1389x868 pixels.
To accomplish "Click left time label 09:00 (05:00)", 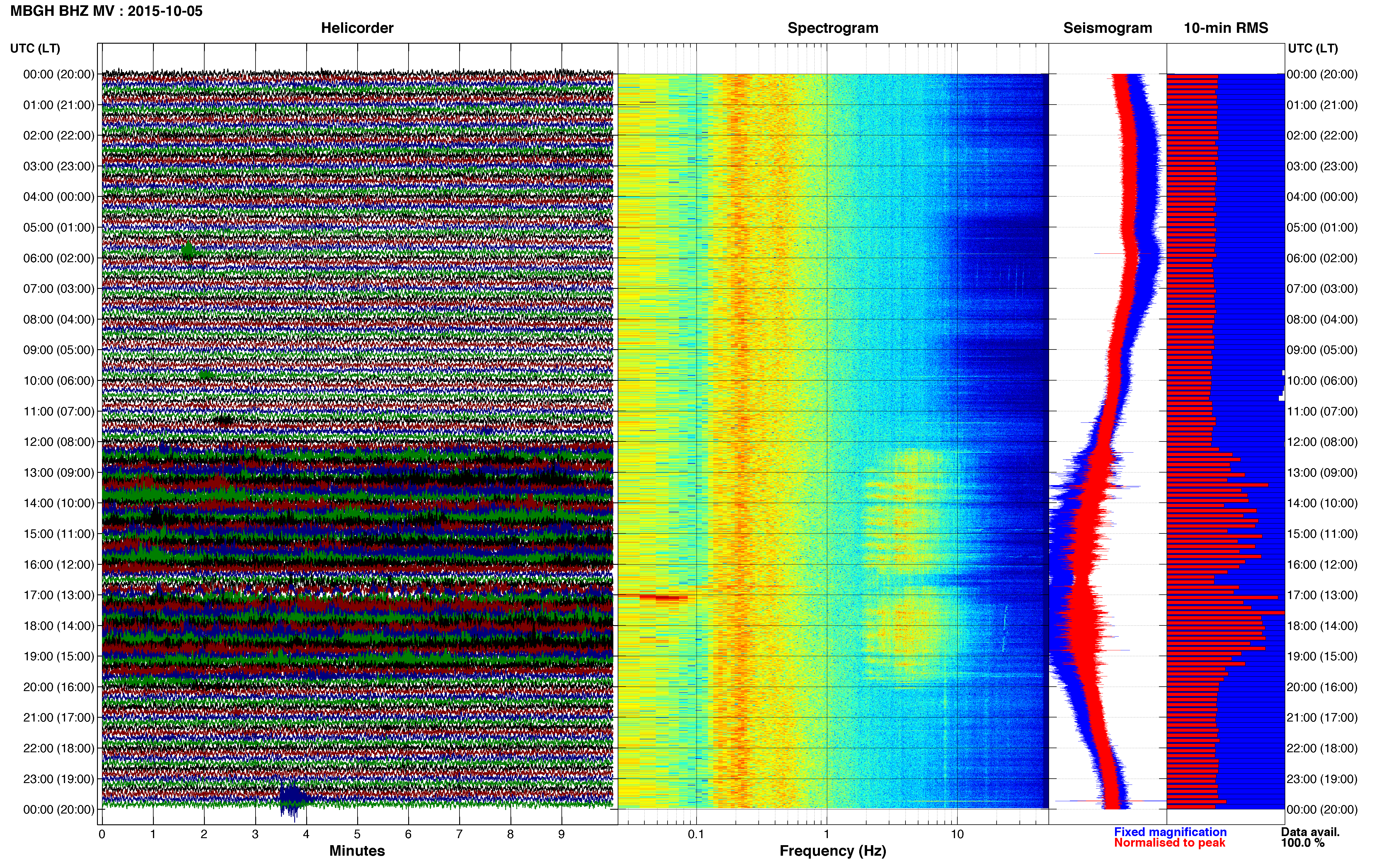I will (59, 350).
